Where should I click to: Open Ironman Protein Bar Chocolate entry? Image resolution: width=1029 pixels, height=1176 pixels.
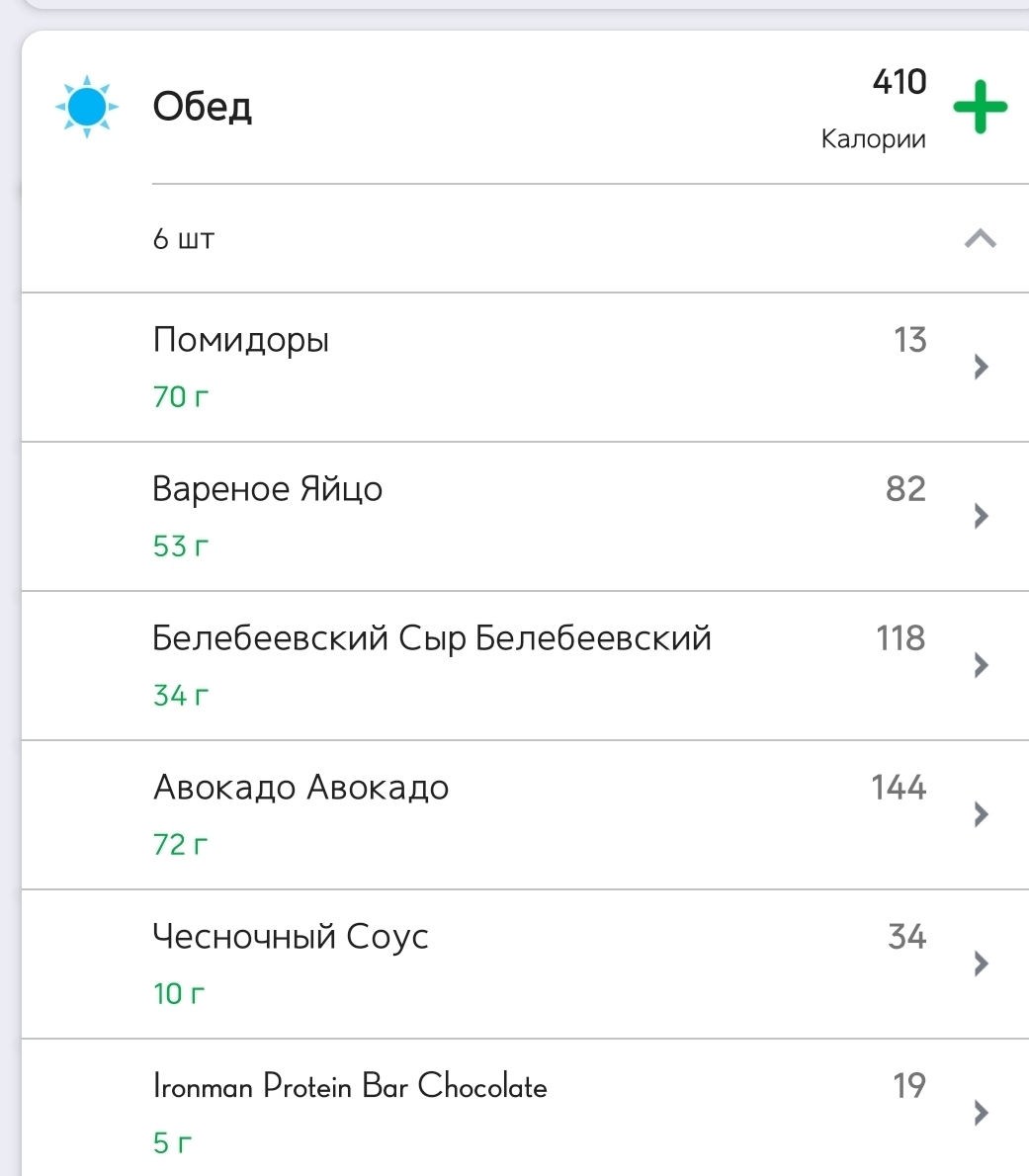tap(525, 1108)
